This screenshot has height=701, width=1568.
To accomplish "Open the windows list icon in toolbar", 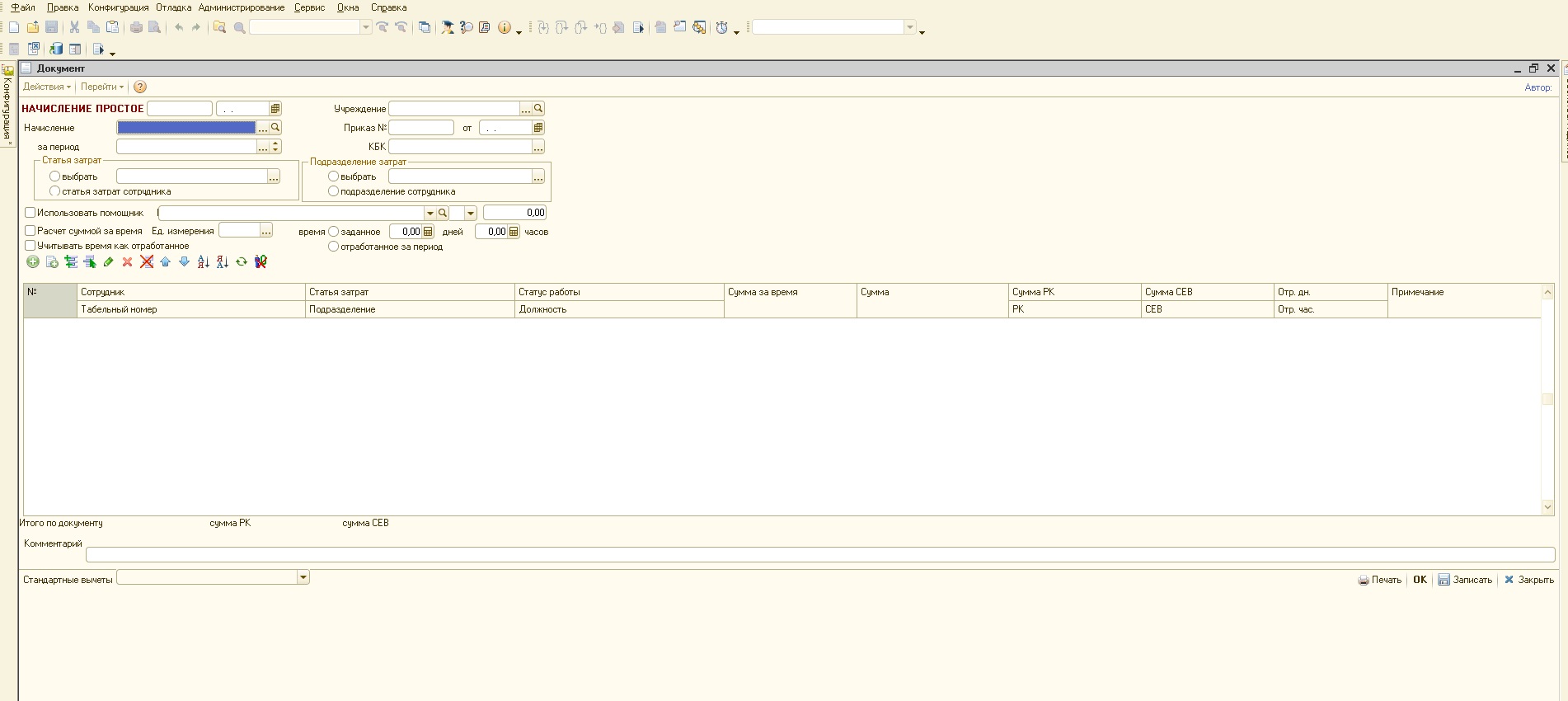I will click(x=425, y=27).
